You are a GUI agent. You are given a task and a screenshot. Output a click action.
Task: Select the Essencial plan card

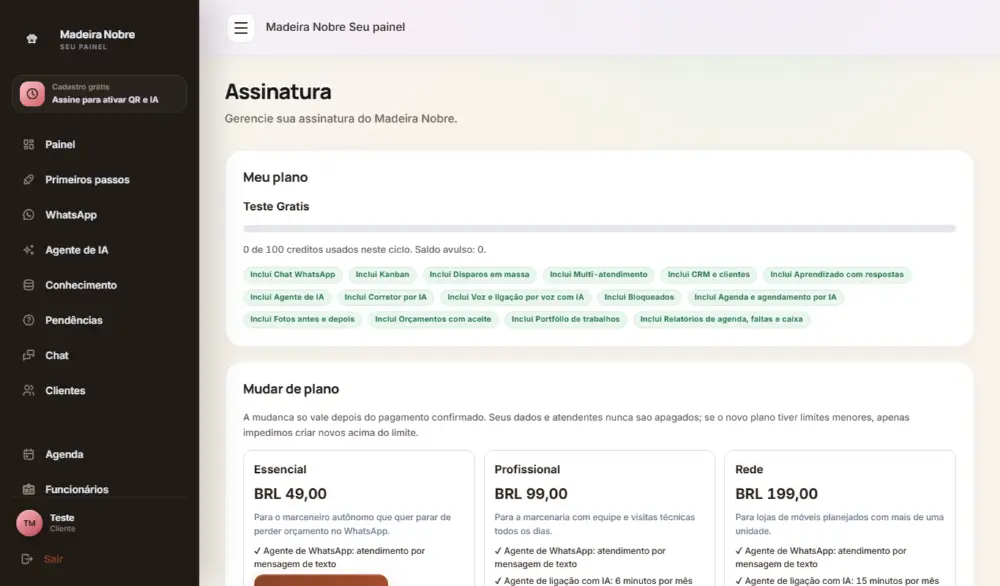tap(359, 518)
